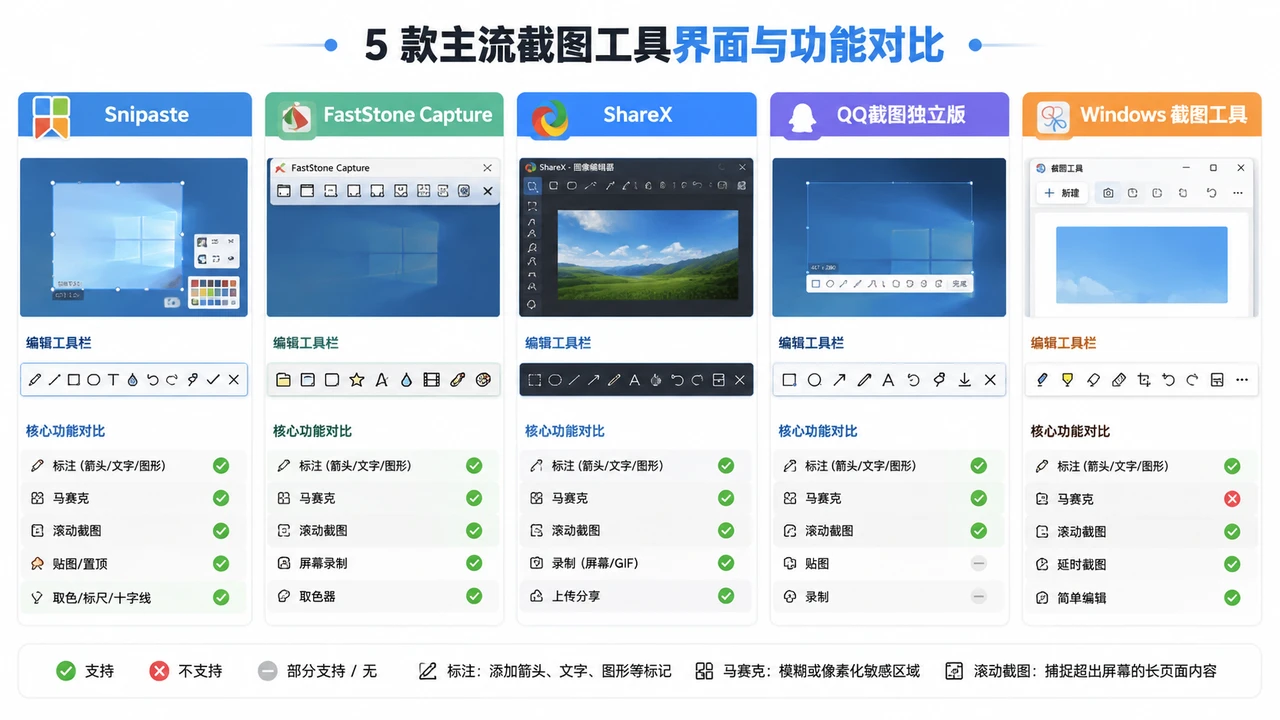The width and height of the screenshot is (1280, 720).
Task: Click the 上传分享 row text
Action: point(576,596)
